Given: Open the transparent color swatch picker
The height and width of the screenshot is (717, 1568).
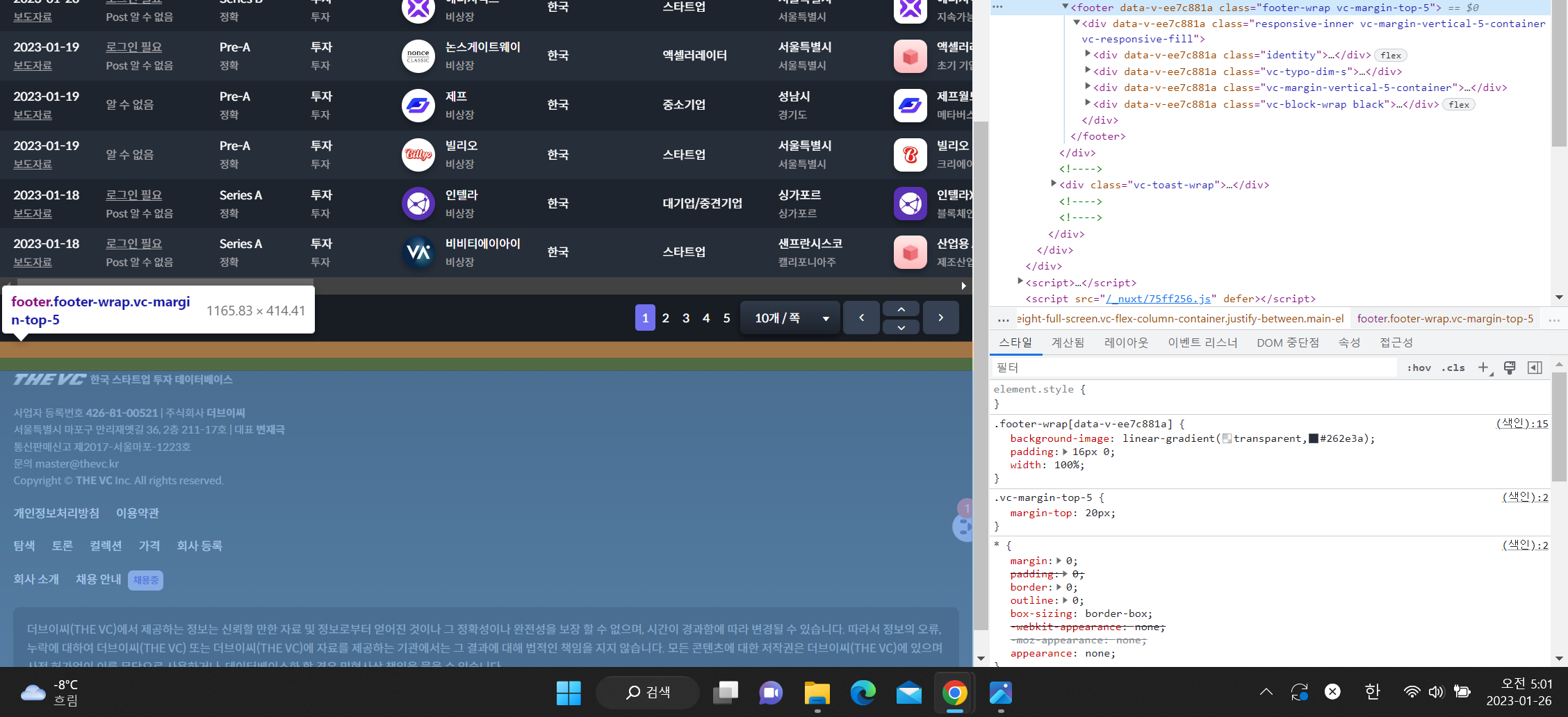Looking at the screenshot, I should (1227, 438).
